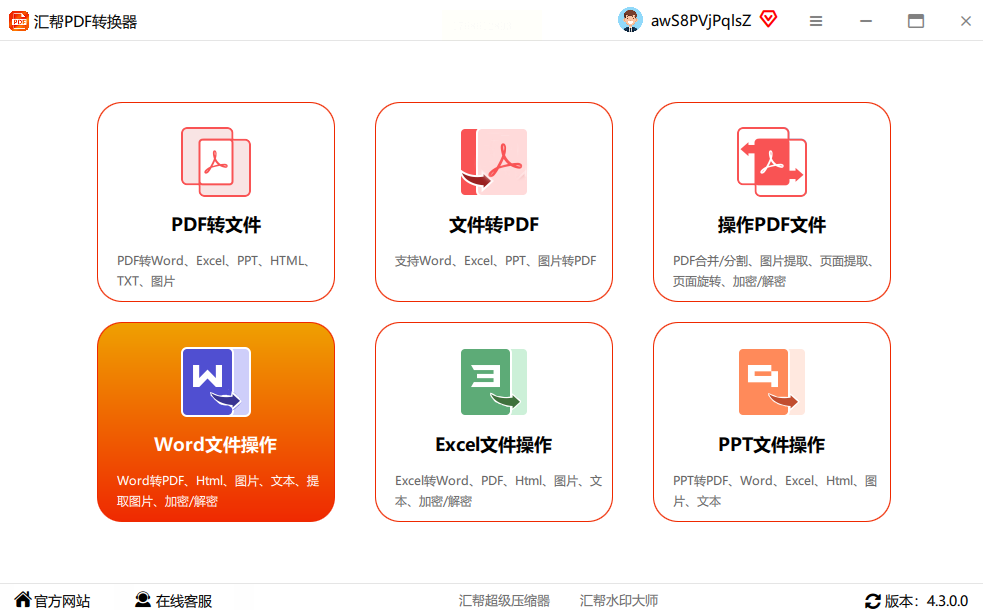Click the Word文件操作 W icon
The height and width of the screenshot is (610, 983).
215,382
